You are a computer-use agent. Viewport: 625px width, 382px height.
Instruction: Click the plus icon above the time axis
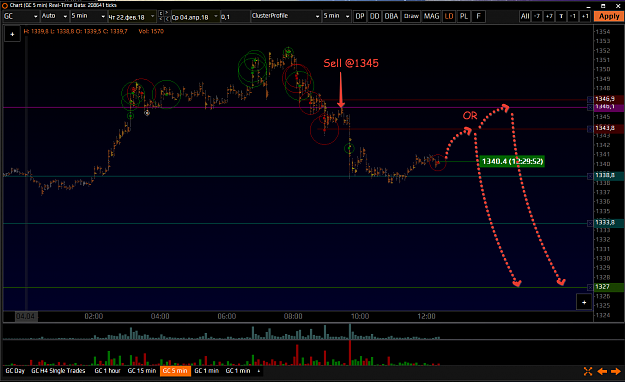pos(584,302)
